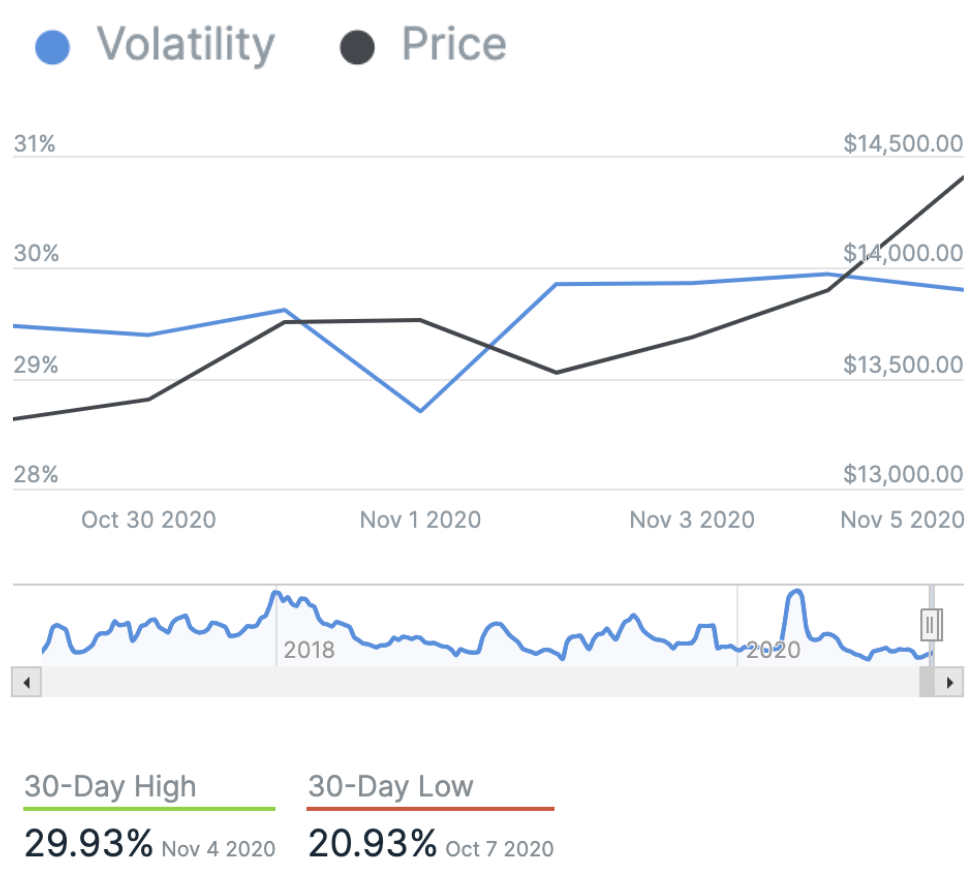
Task: Click the navigator scrollbar track
Action: coord(470,683)
